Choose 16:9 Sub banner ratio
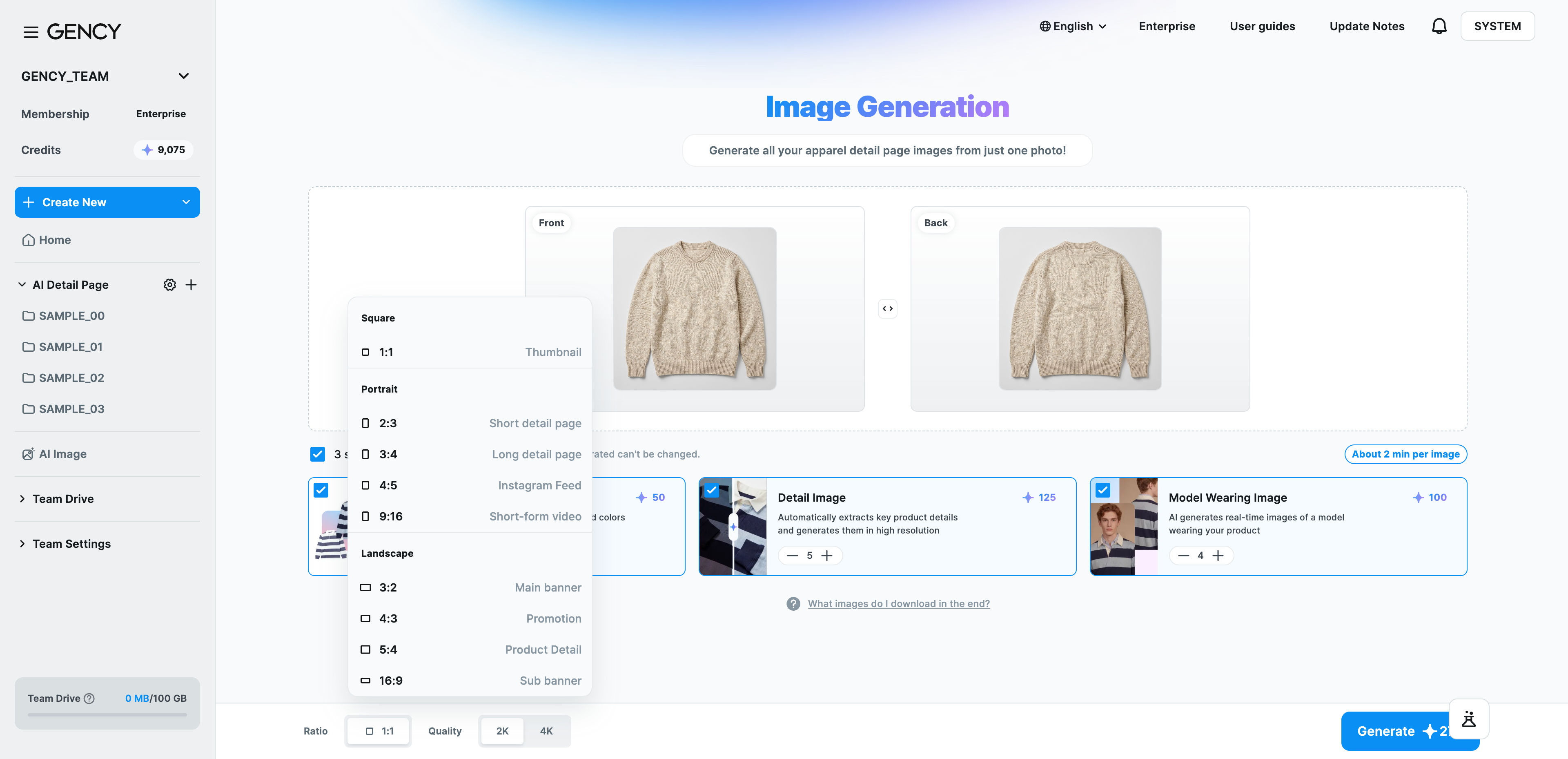The width and height of the screenshot is (1568, 759). pos(470,681)
